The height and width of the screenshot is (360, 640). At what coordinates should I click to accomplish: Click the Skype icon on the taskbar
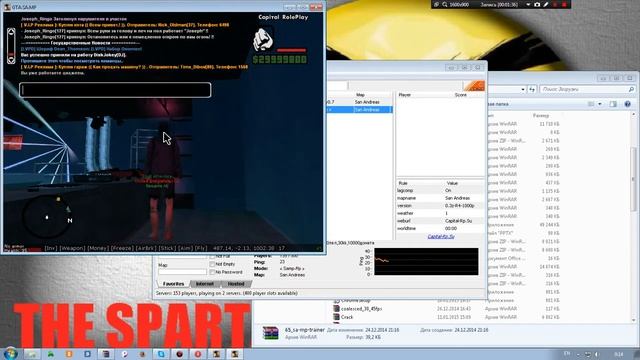click(x=161, y=354)
